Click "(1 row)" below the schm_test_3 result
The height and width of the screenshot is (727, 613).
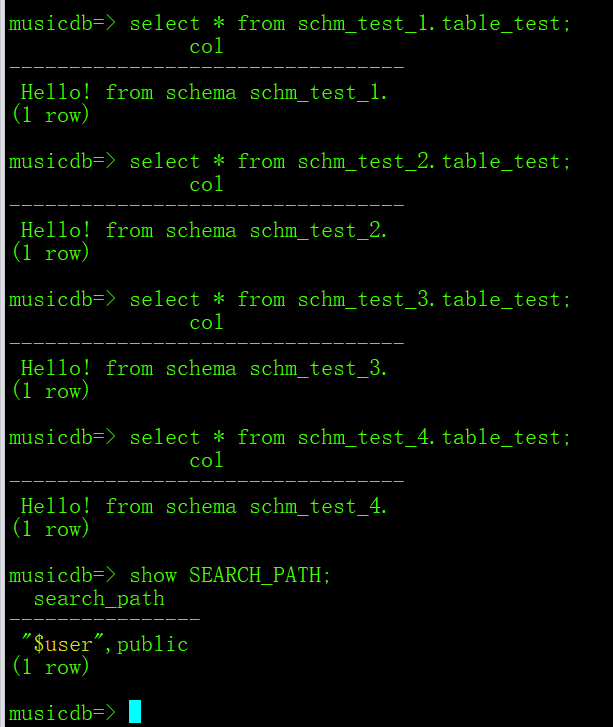click(x=51, y=391)
